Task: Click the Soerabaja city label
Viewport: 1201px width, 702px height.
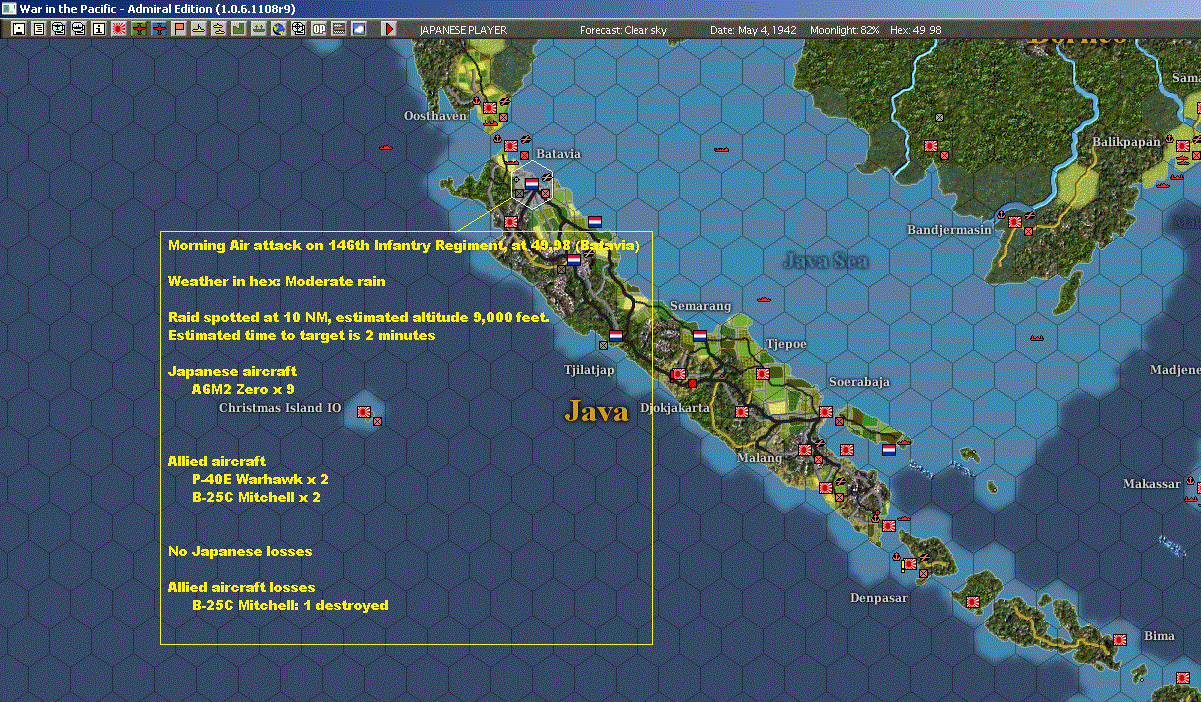Action: tap(859, 382)
